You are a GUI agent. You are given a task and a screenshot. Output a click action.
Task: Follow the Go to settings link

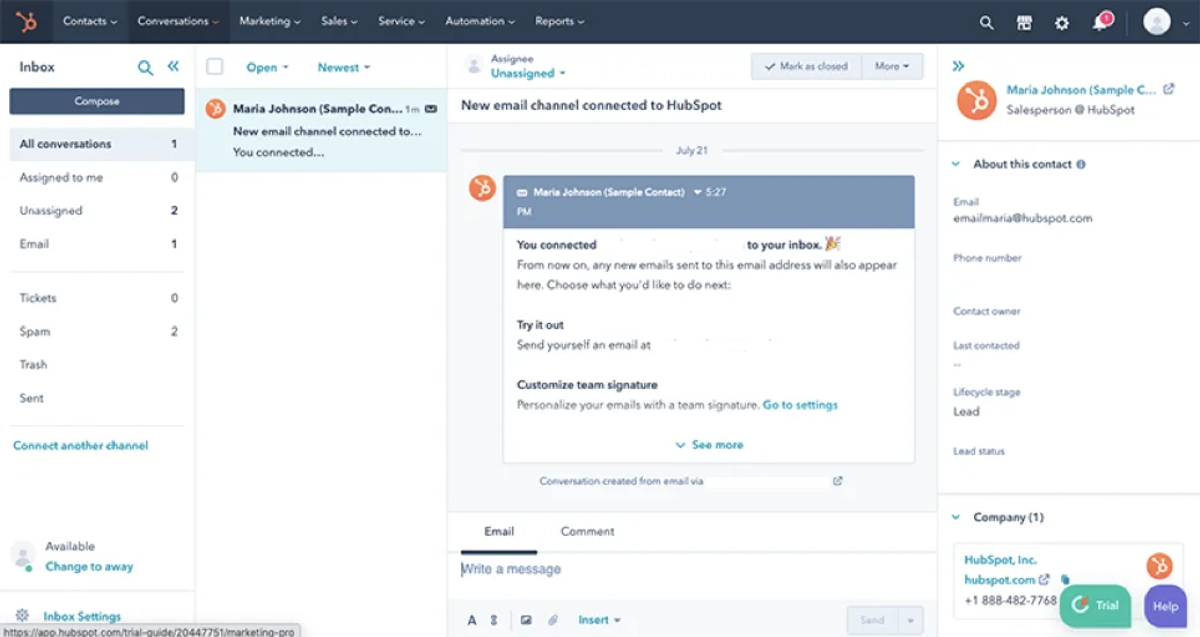(x=800, y=405)
